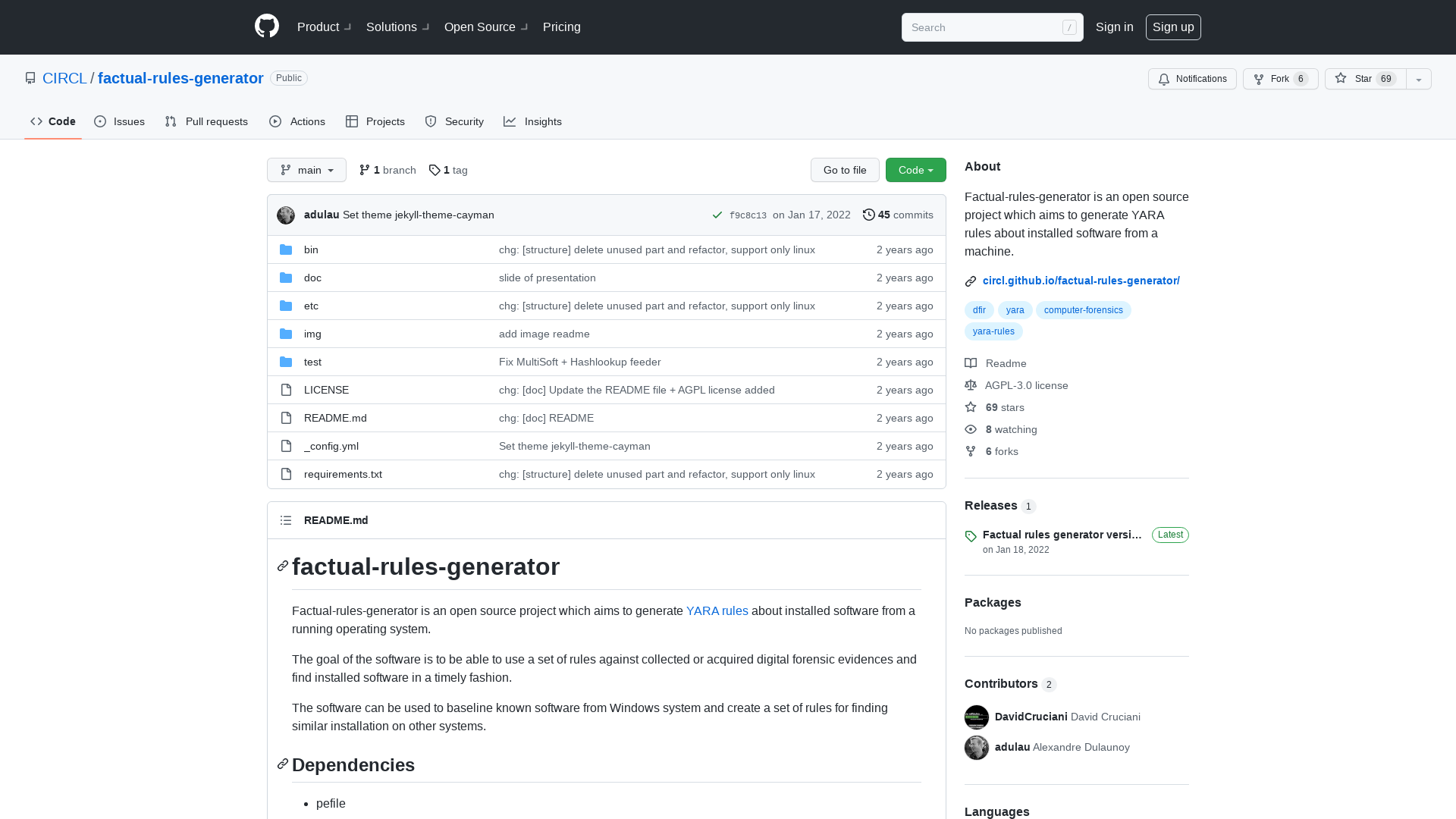Open README.md file in file list
This screenshot has height=819, width=1456.
[335, 418]
